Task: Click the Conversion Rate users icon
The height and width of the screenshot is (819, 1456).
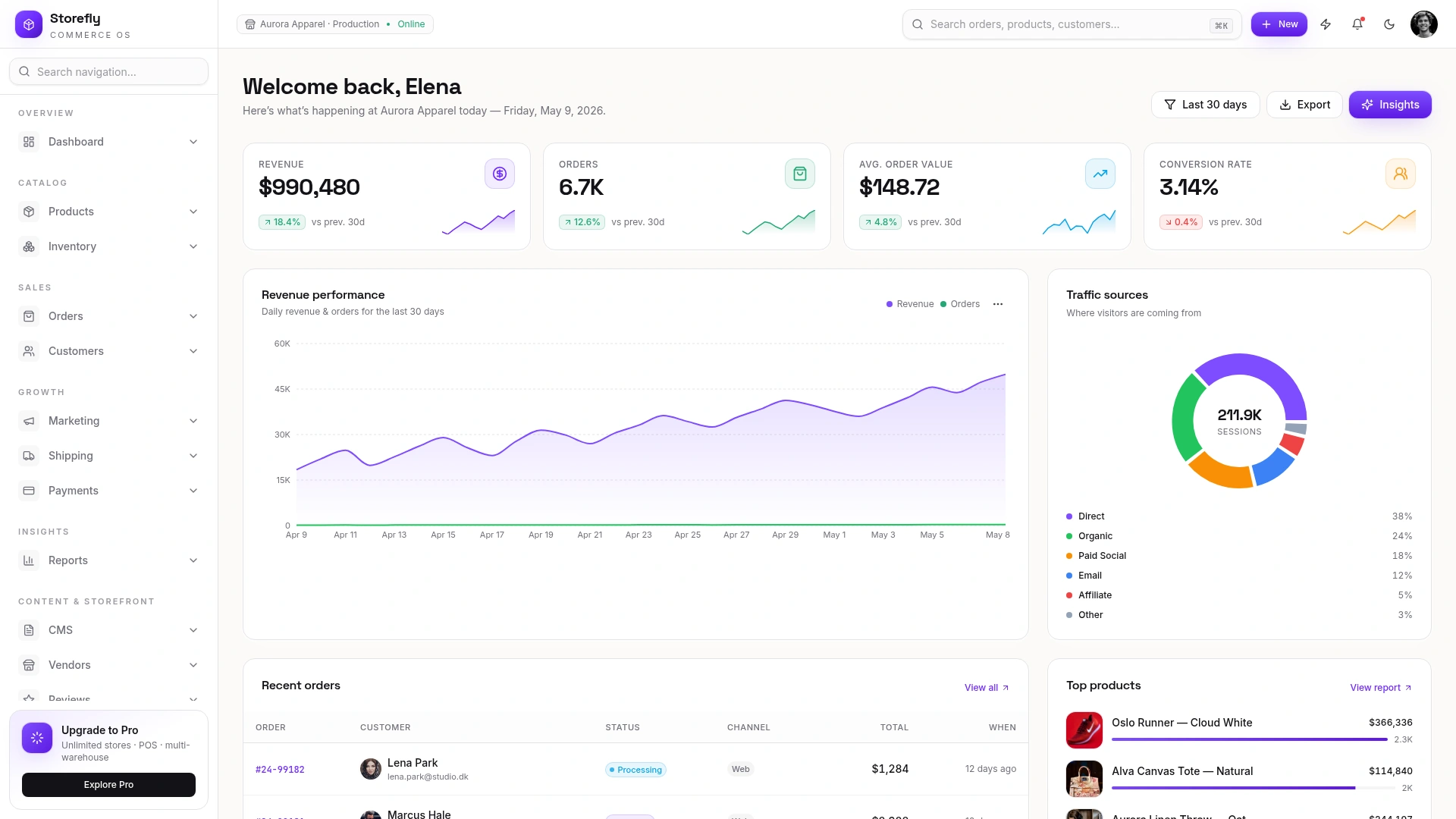Action: point(1401,174)
